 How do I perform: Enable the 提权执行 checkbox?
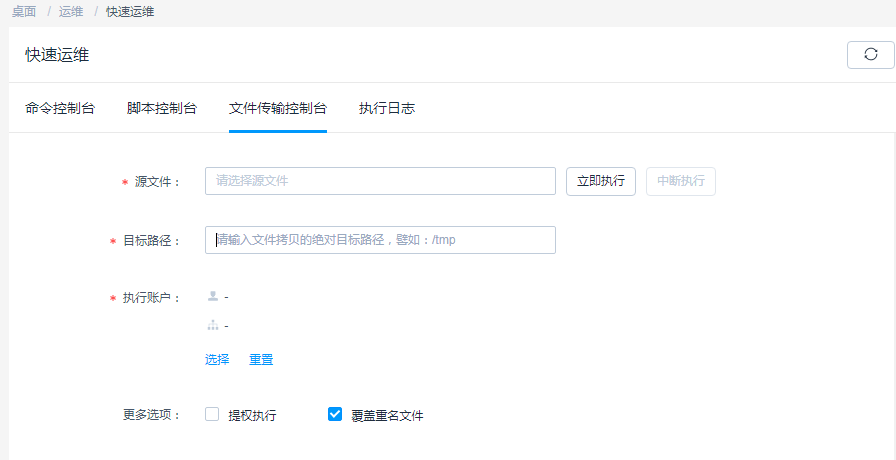click(212, 414)
